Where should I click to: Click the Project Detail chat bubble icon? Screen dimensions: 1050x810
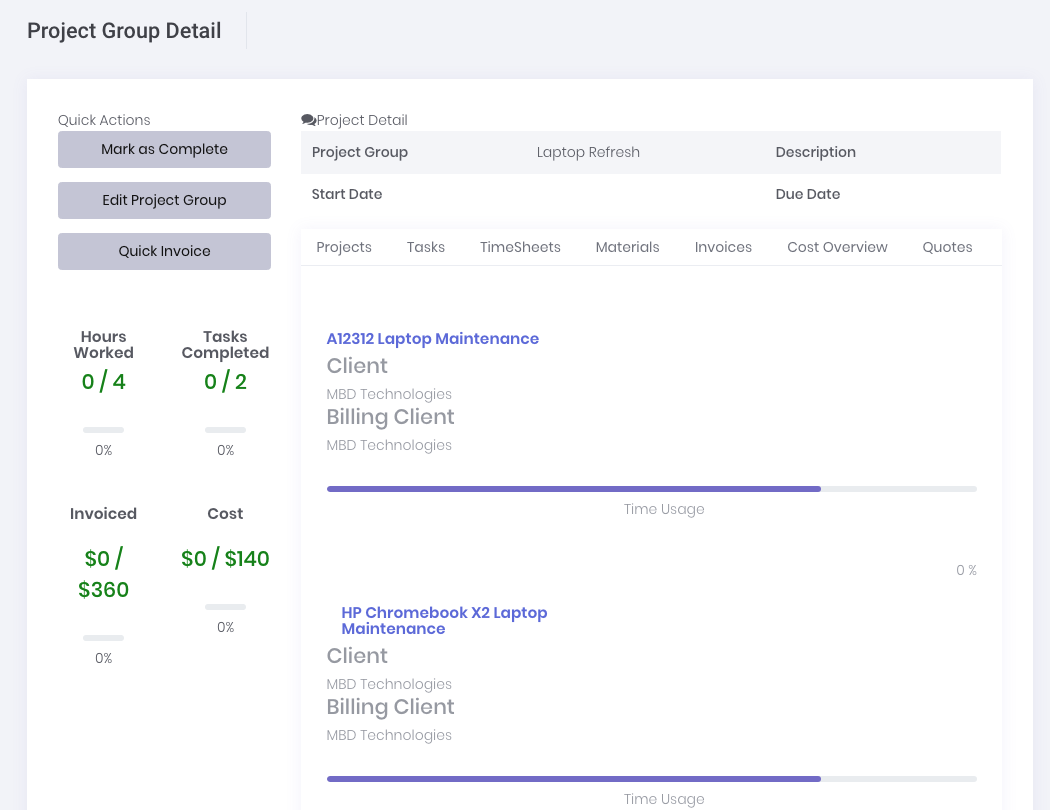click(308, 120)
